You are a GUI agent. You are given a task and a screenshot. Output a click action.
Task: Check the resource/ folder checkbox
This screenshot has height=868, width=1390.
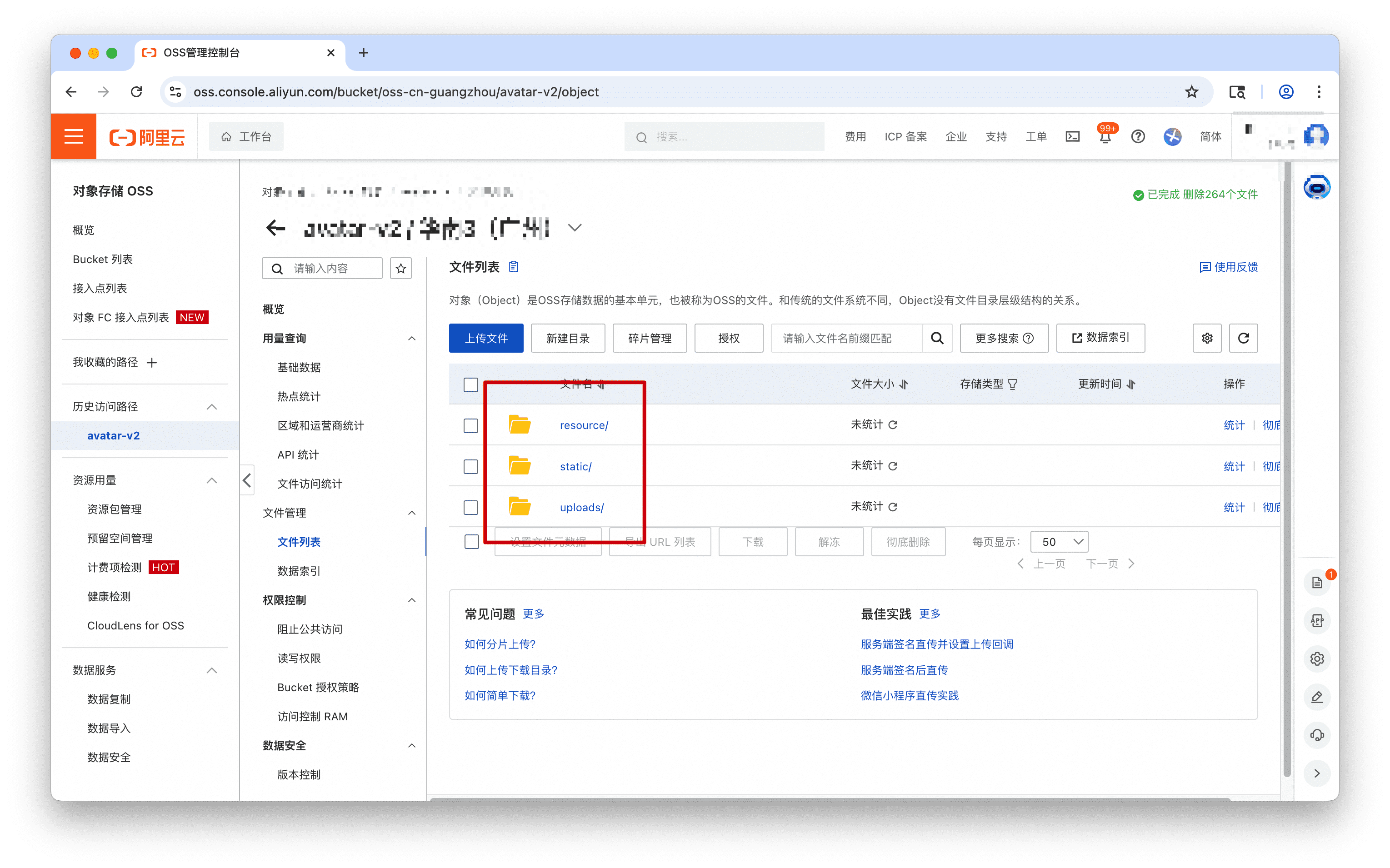pos(471,425)
